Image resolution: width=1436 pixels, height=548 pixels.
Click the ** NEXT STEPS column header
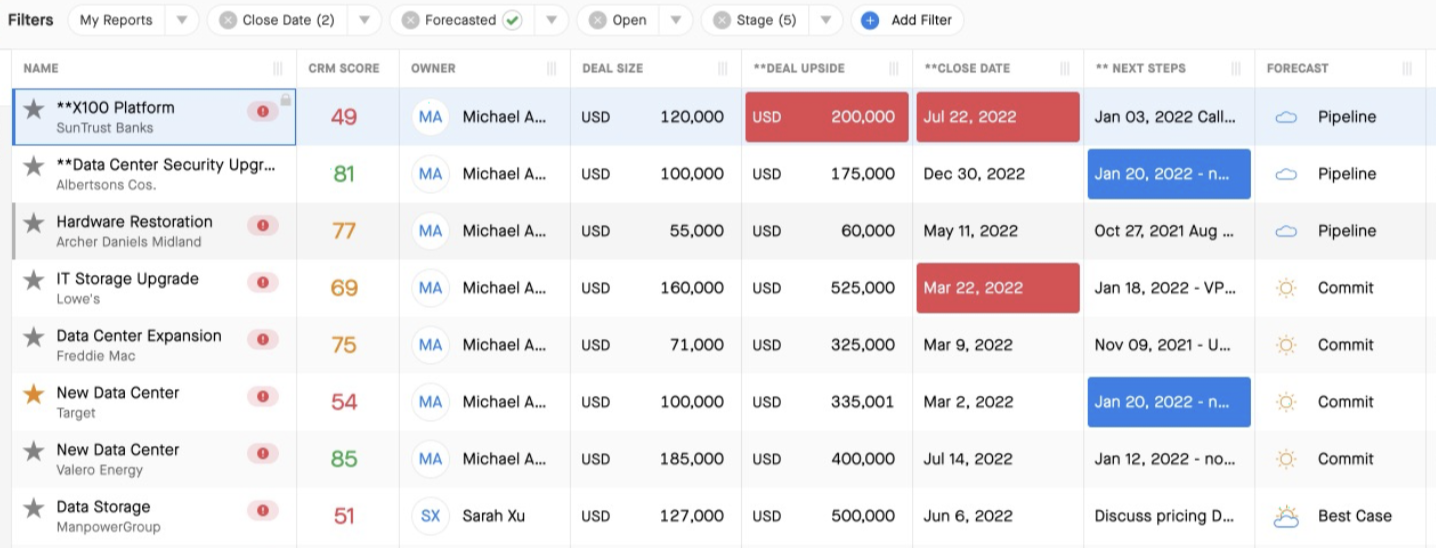coord(1140,68)
